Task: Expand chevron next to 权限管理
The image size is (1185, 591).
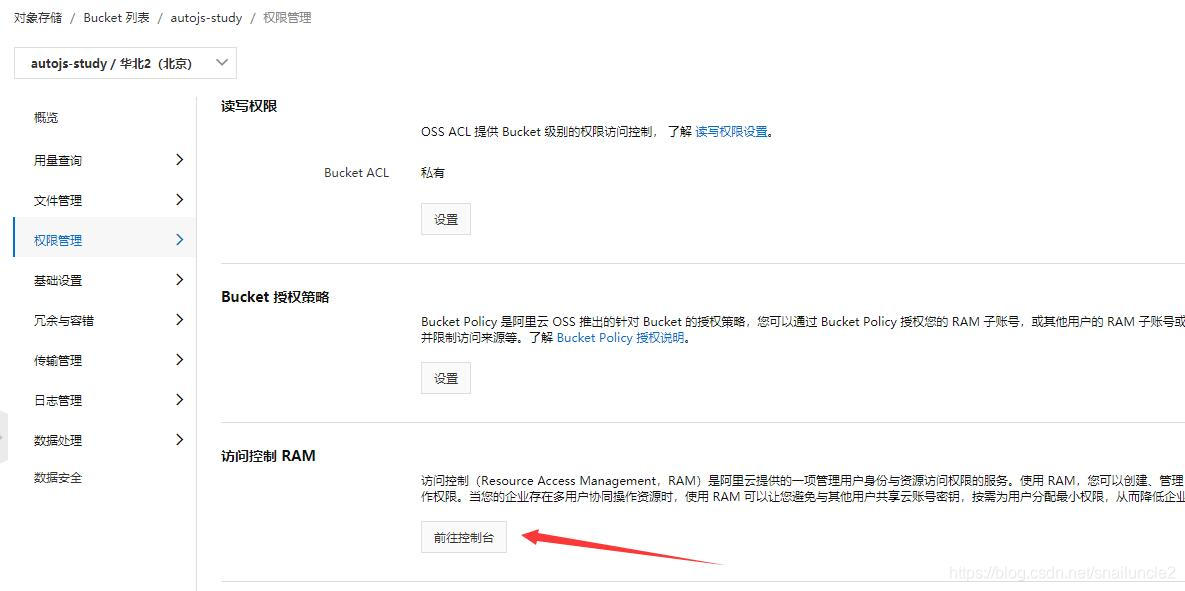Action: click(x=179, y=240)
